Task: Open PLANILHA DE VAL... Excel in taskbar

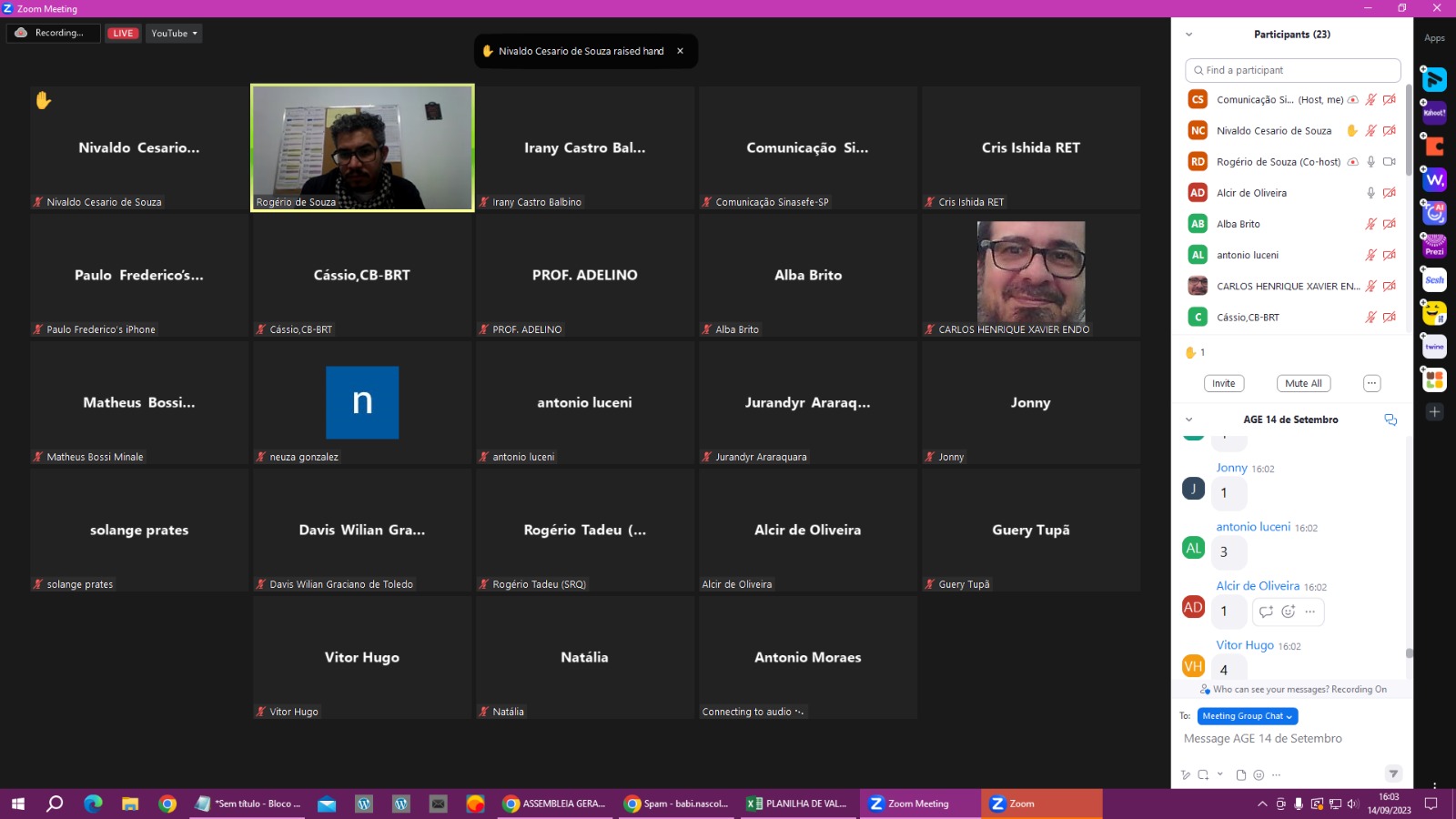Action: (797, 804)
